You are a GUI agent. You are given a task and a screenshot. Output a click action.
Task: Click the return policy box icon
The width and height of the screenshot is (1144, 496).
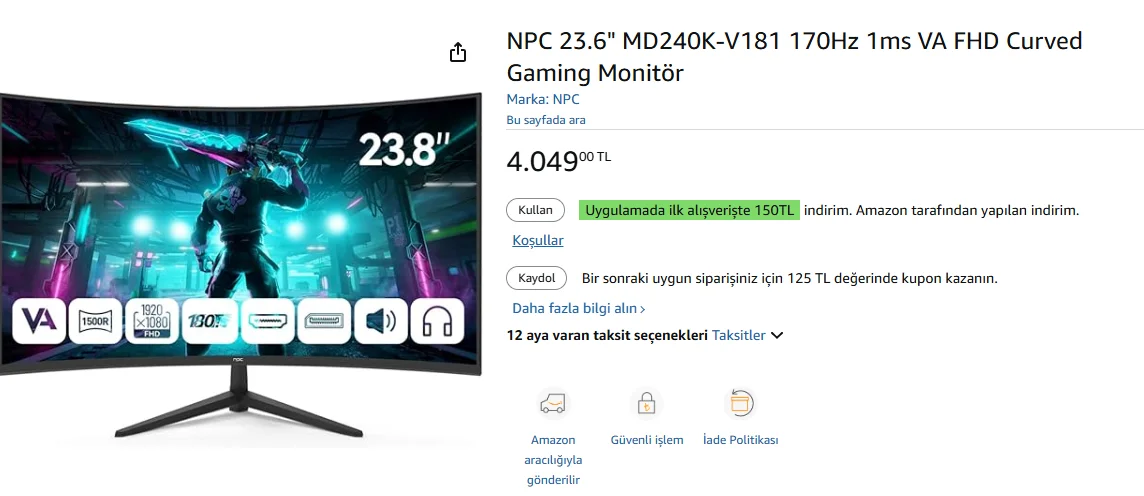pos(740,403)
